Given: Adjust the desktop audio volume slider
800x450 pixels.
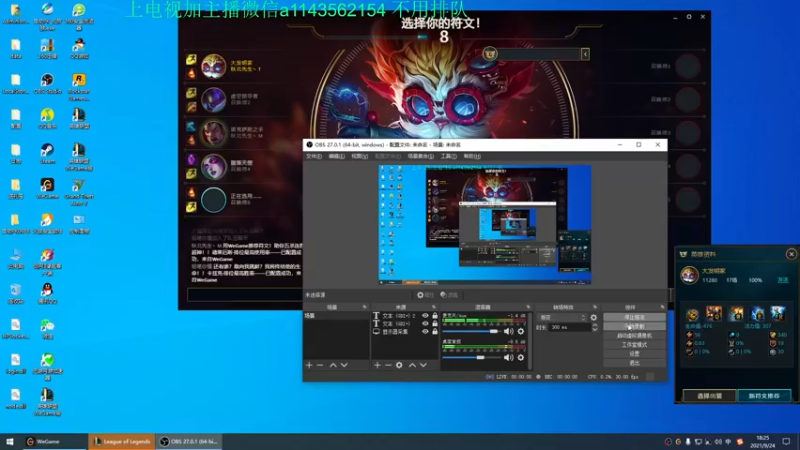Looking at the screenshot, I should pos(470,358).
